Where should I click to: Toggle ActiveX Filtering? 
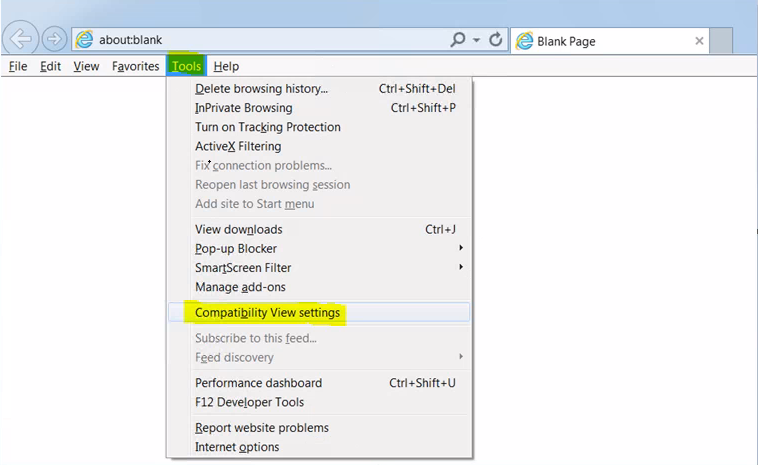(x=319, y=146)
